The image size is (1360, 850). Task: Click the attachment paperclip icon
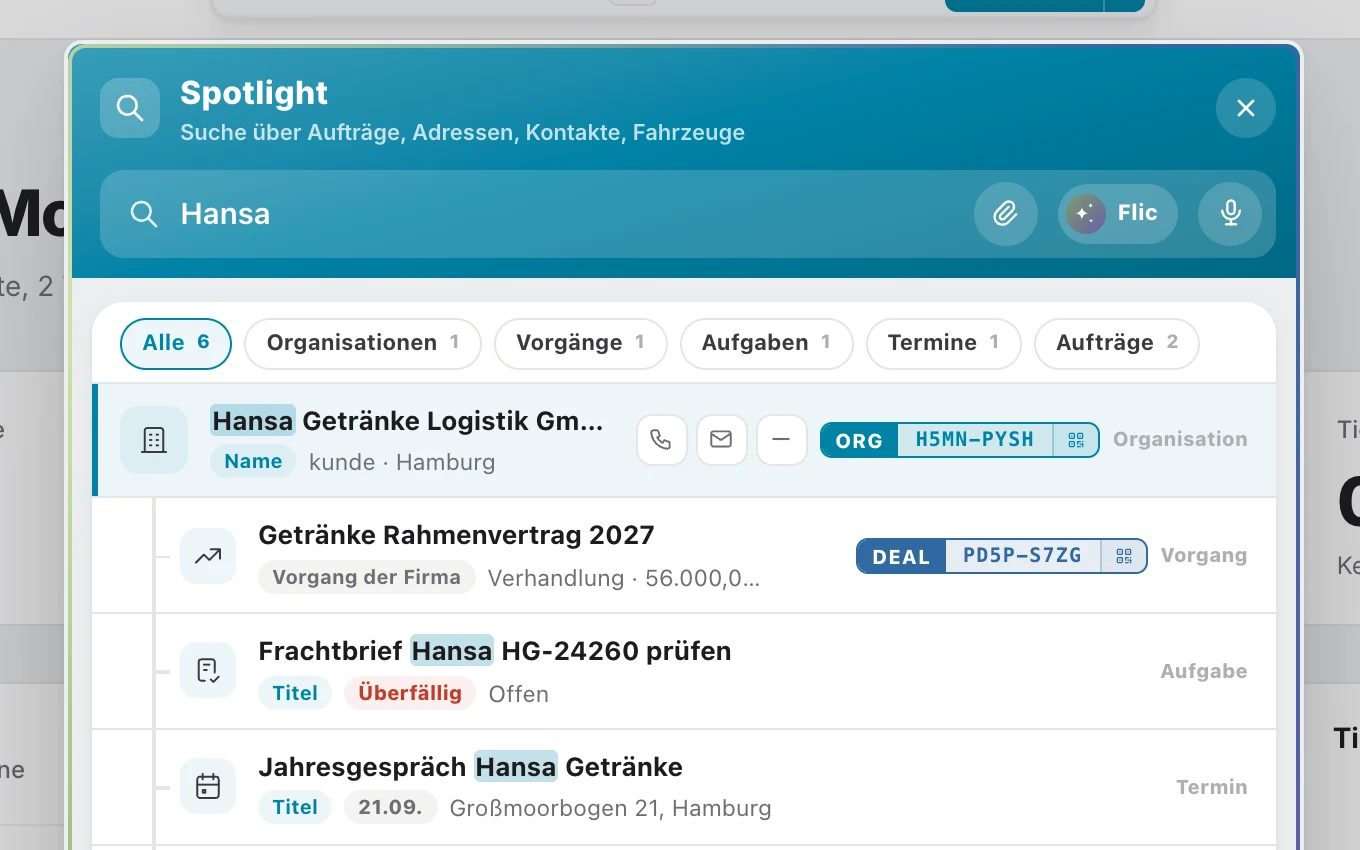tap(1005, 213)
